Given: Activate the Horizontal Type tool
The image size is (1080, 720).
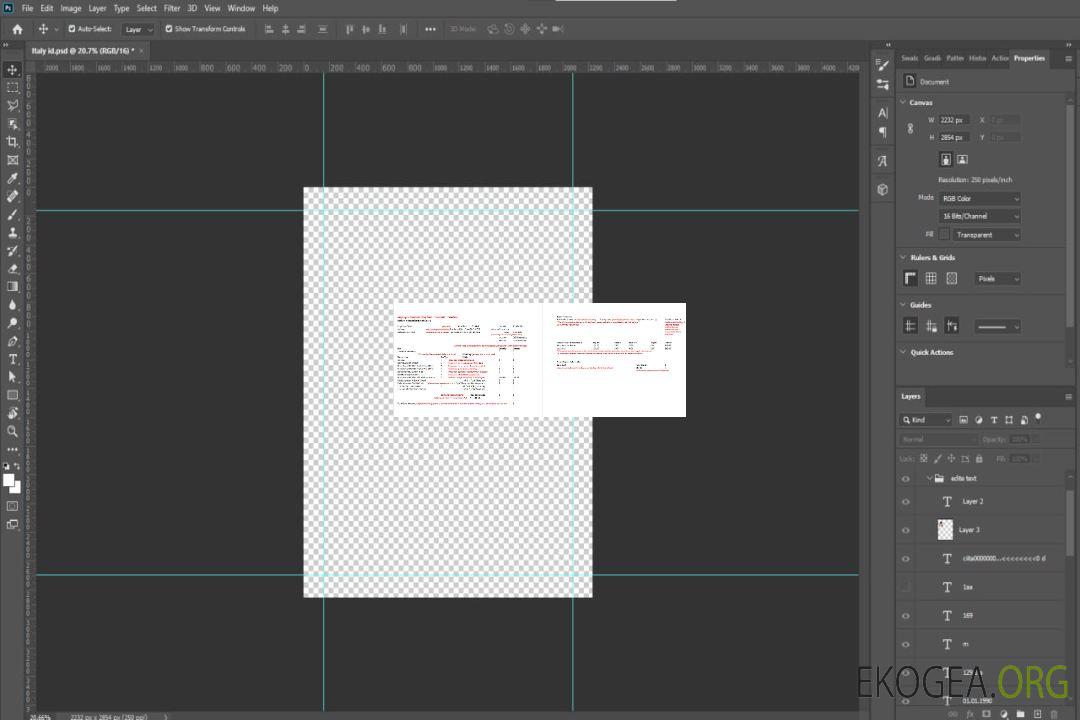Looking at the screenshot, I should click(13, 359).
